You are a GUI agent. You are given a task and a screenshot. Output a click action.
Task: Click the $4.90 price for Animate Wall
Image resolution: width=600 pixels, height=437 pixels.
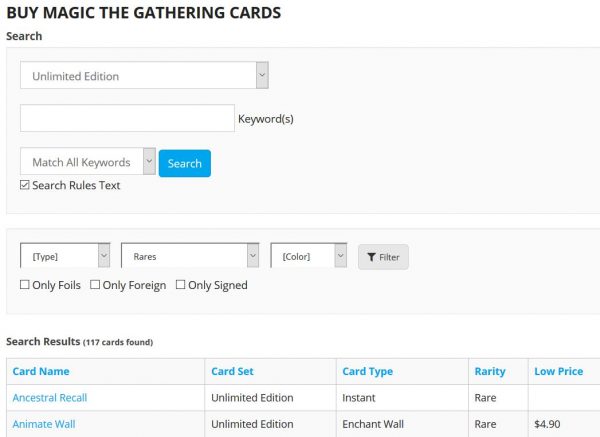point(548,424)
